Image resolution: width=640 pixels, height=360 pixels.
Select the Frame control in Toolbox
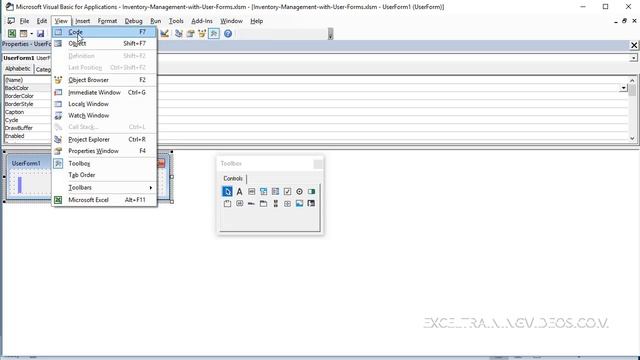(x=227, y=203)
